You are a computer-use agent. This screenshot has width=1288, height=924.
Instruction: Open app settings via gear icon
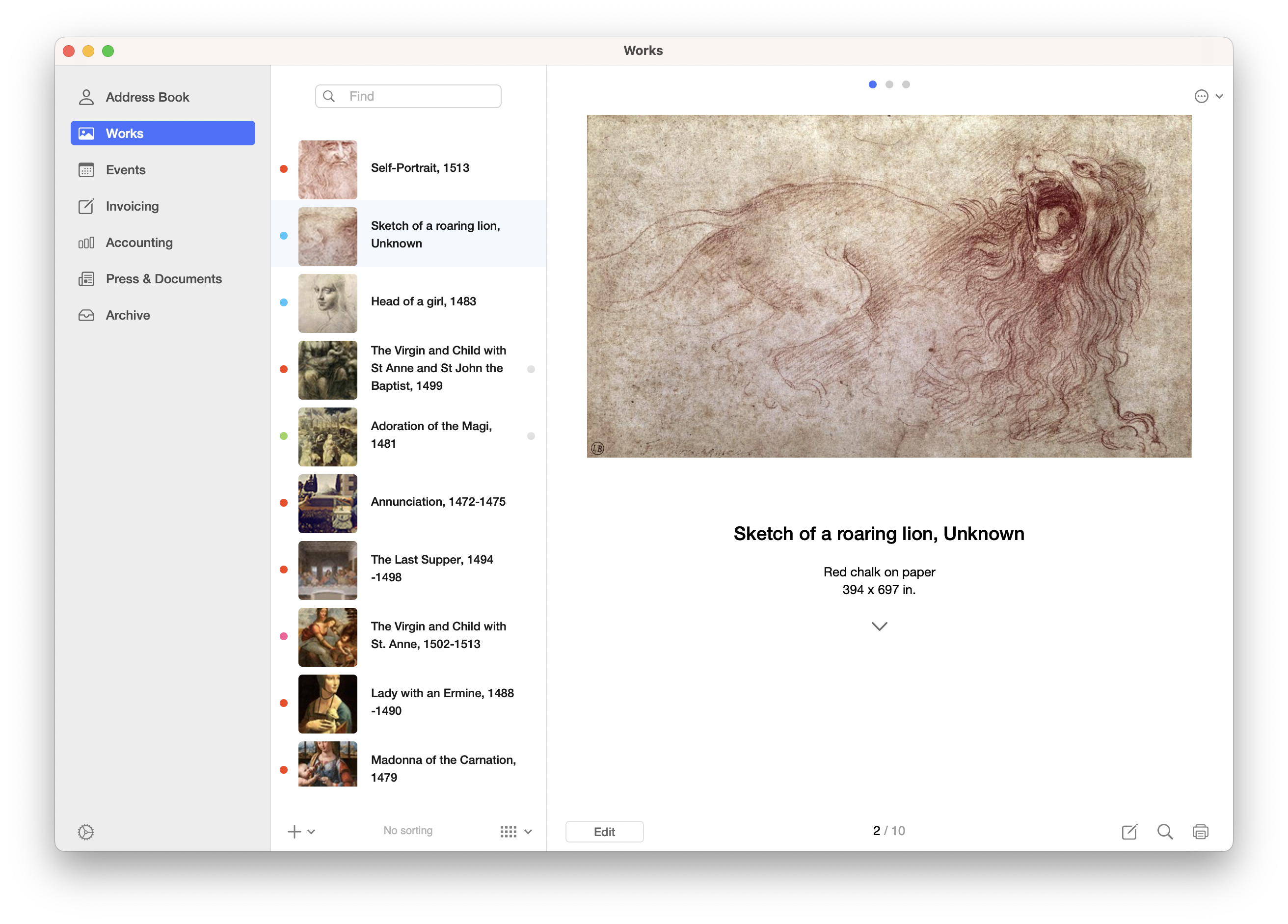85,832
